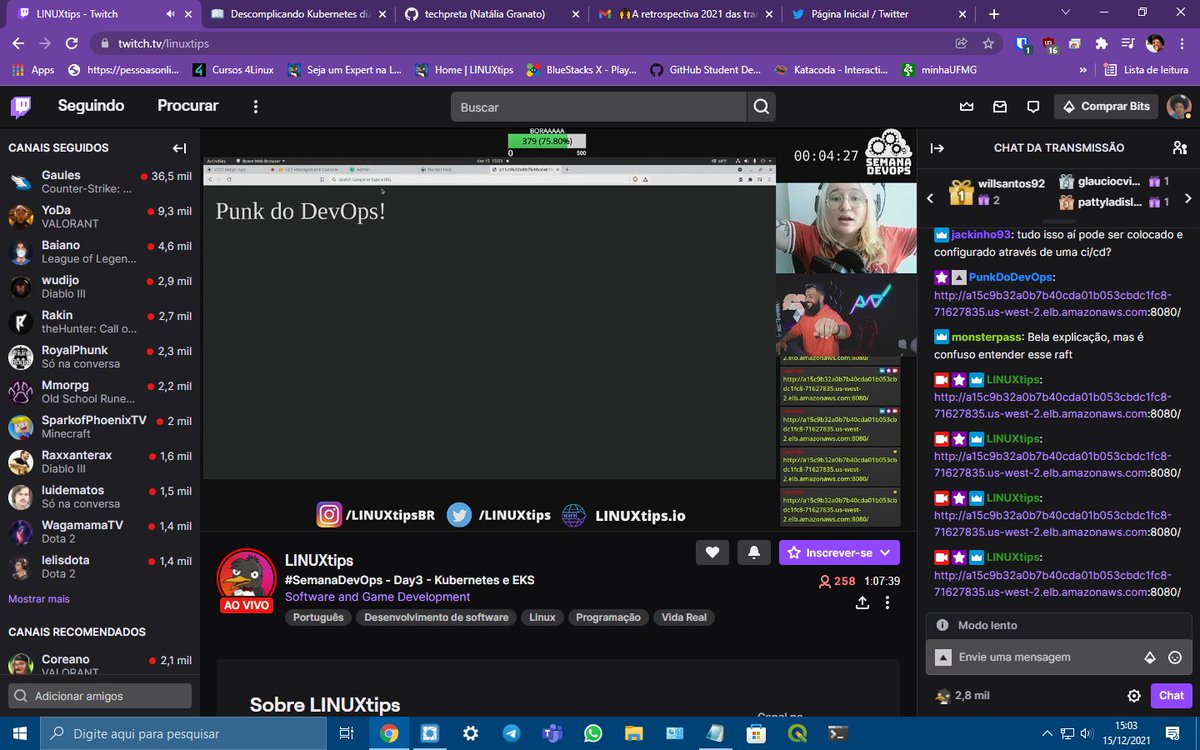1200x750 pixels.
Task: Open the Inscrever-se subscribe dropdown
Action: click(839, 552)
